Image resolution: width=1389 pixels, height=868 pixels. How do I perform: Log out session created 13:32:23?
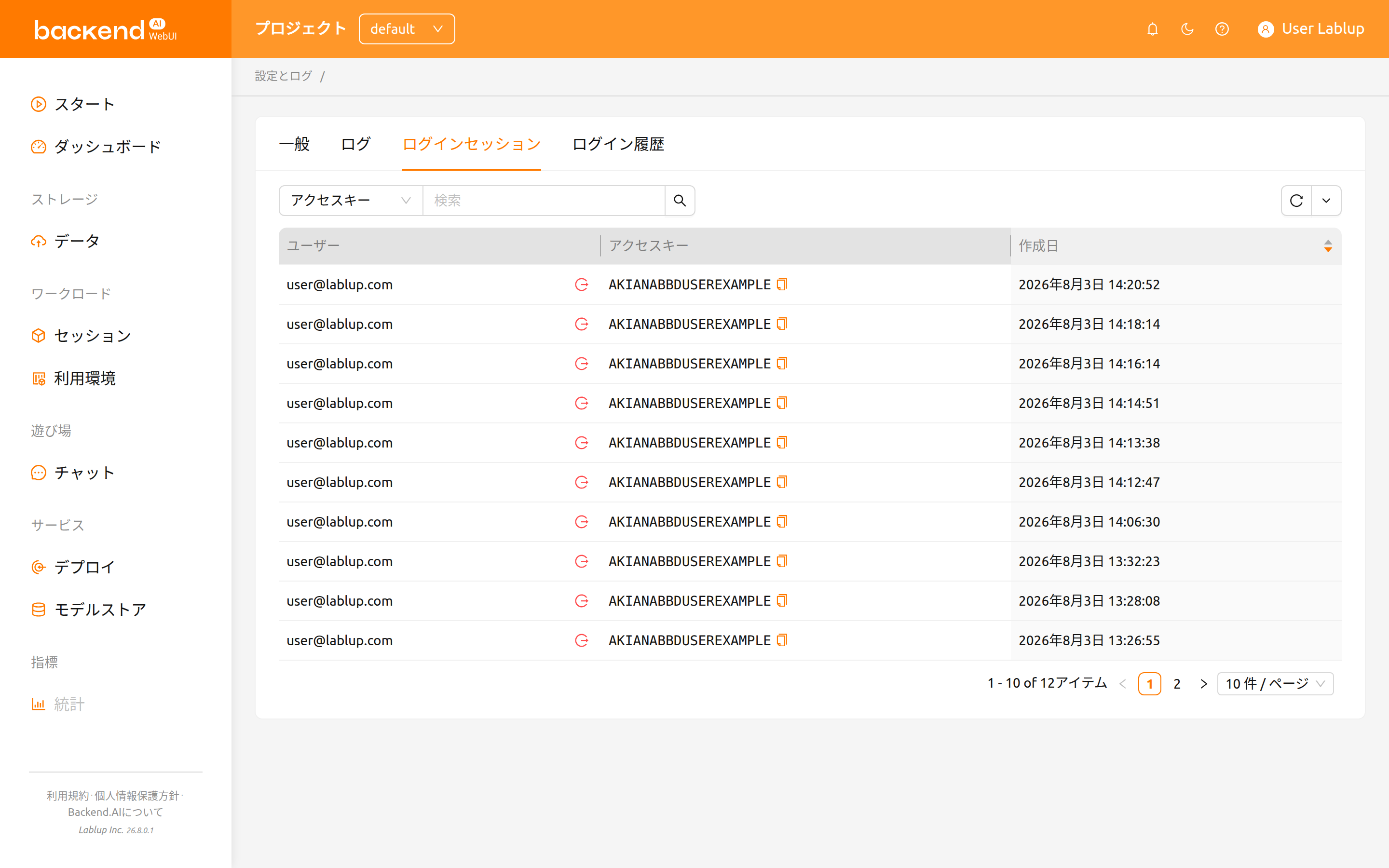pyautogui.click(x=582, y=561)
